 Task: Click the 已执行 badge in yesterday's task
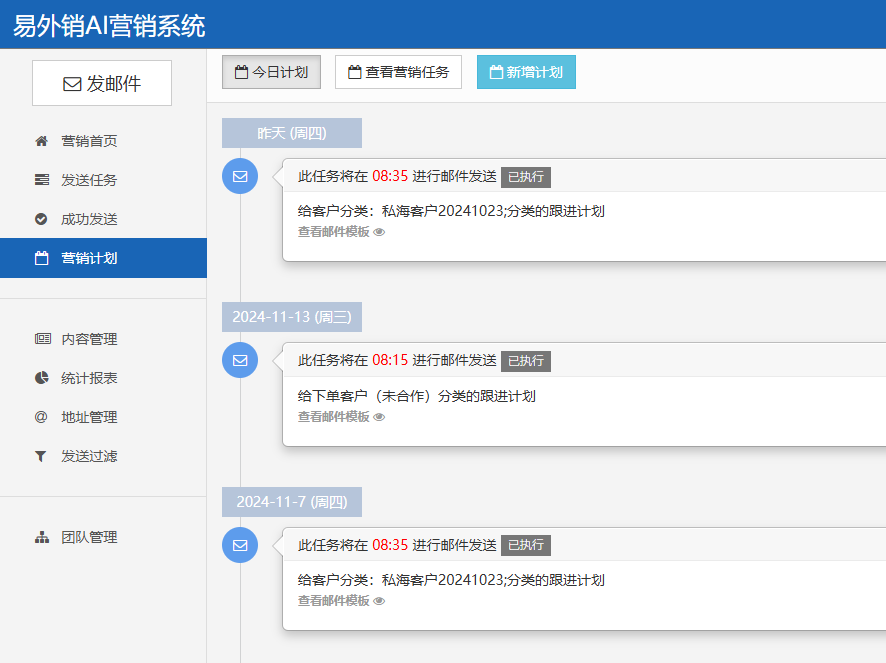click(x=525, y=177)
